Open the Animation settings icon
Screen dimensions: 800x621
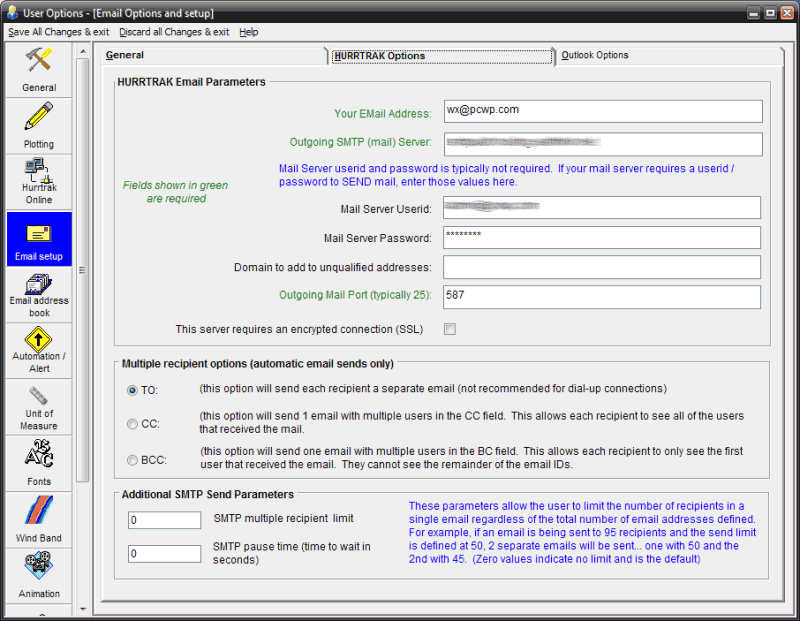39,573
